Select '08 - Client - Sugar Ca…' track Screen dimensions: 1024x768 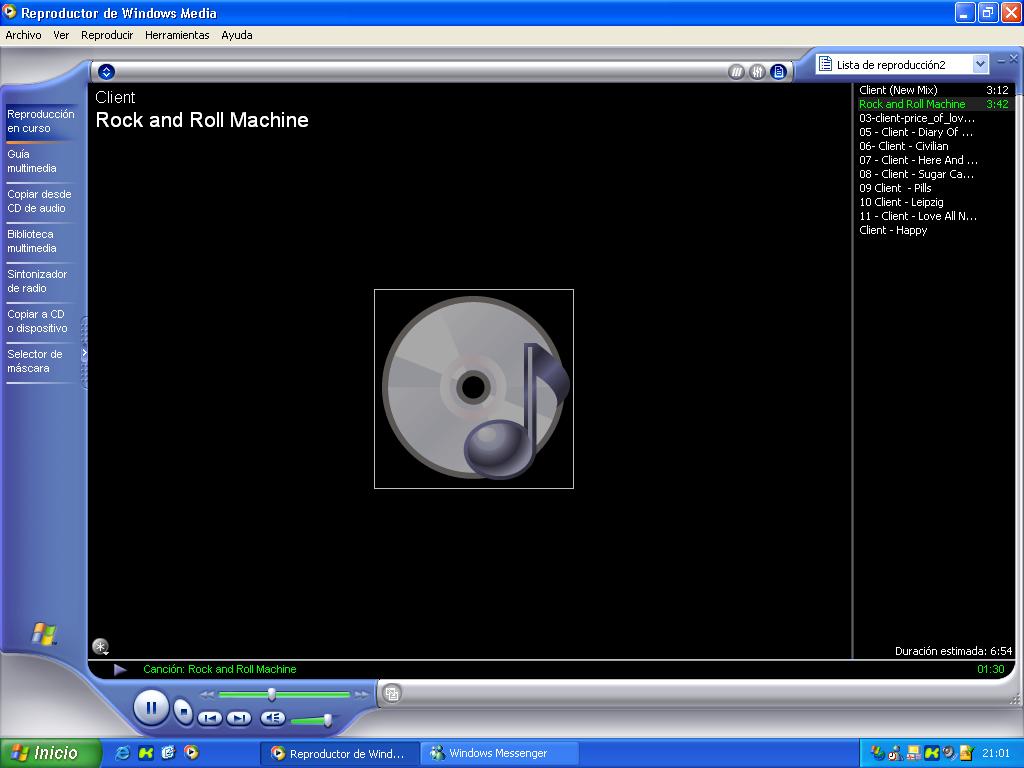(934, 174)
